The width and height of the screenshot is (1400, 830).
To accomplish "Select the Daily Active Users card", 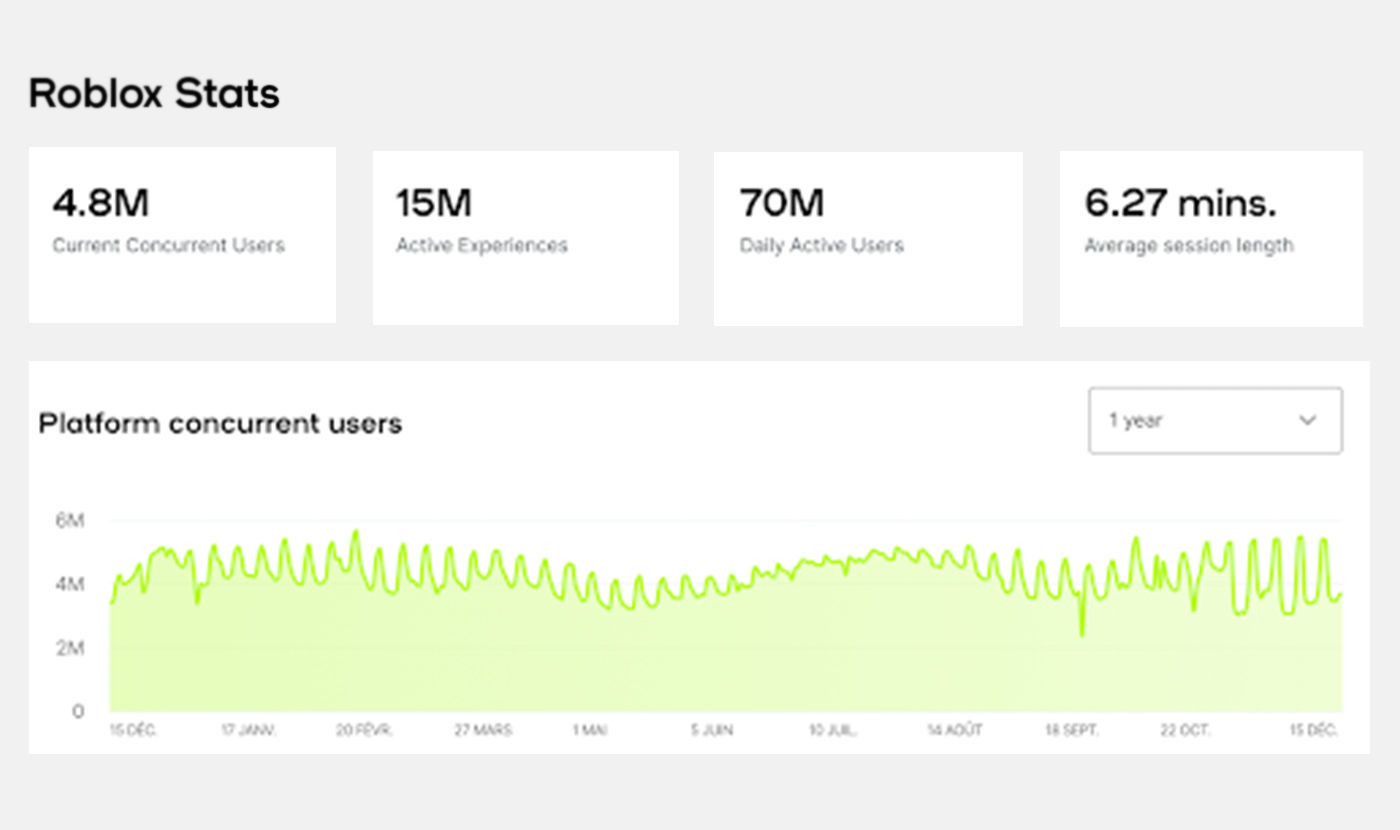I will pyautogui.click(x=868, y=239).
